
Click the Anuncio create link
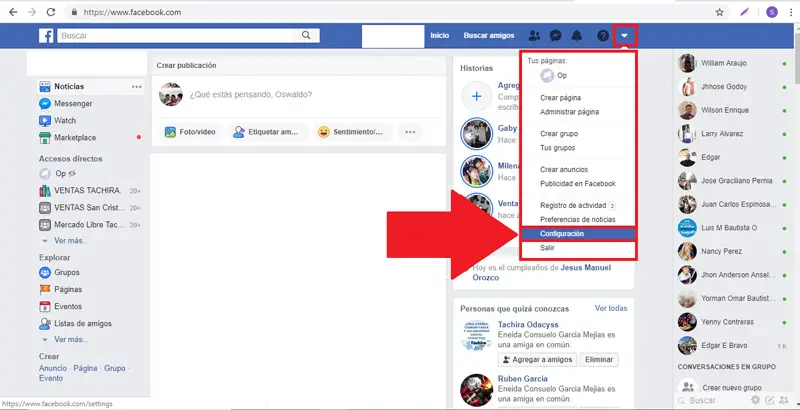[x=53, y=368]
